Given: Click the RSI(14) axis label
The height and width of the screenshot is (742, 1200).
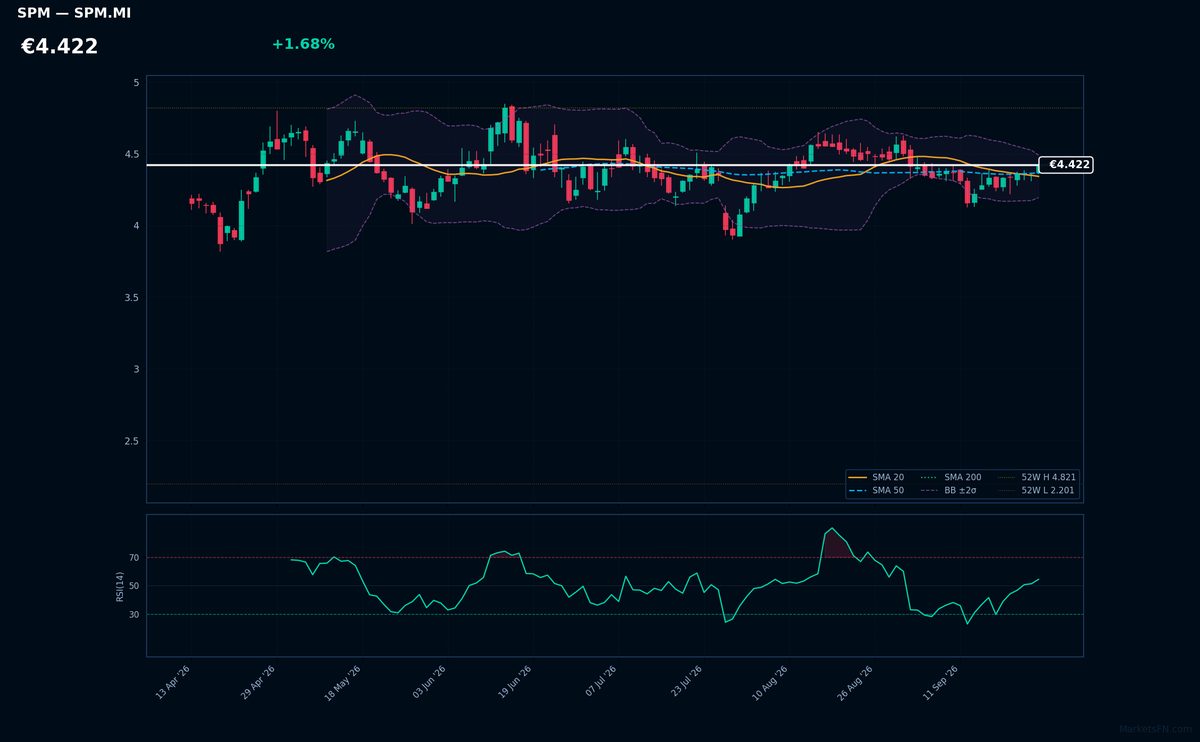Looking at the screenshot, I should click(120, 586).
